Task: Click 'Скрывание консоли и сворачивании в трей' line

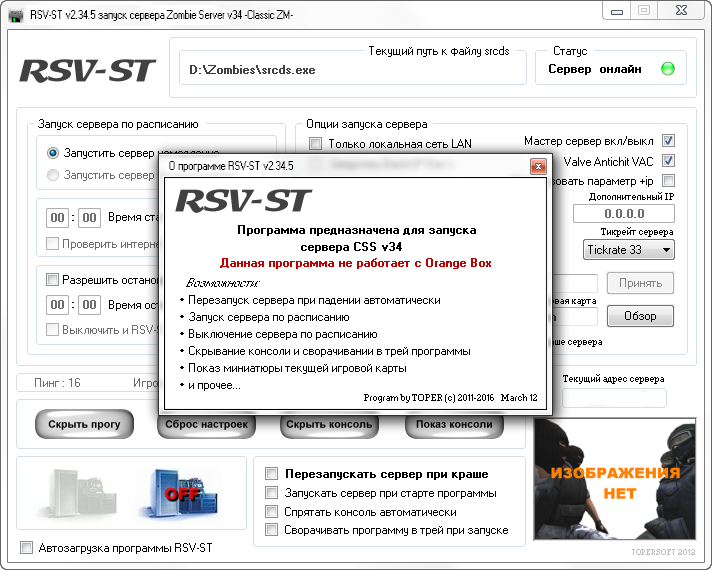Action: point(329,351)
